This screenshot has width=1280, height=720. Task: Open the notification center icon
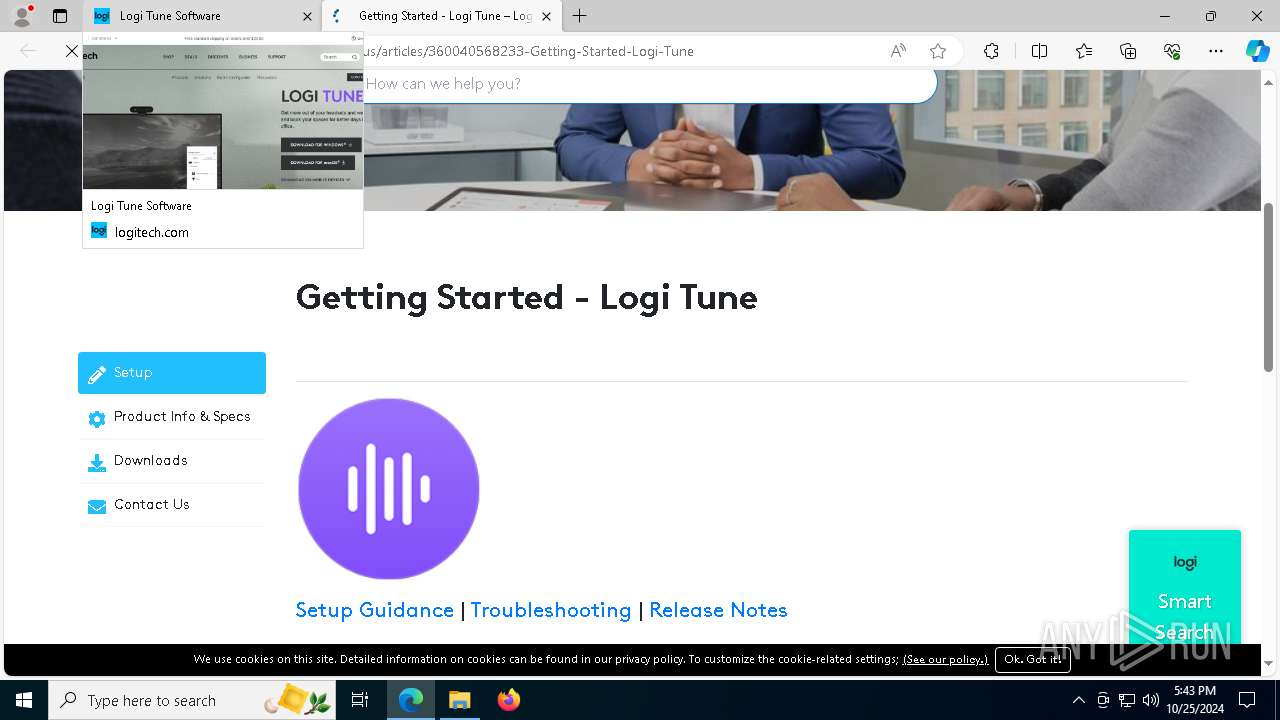point(1247,700)
